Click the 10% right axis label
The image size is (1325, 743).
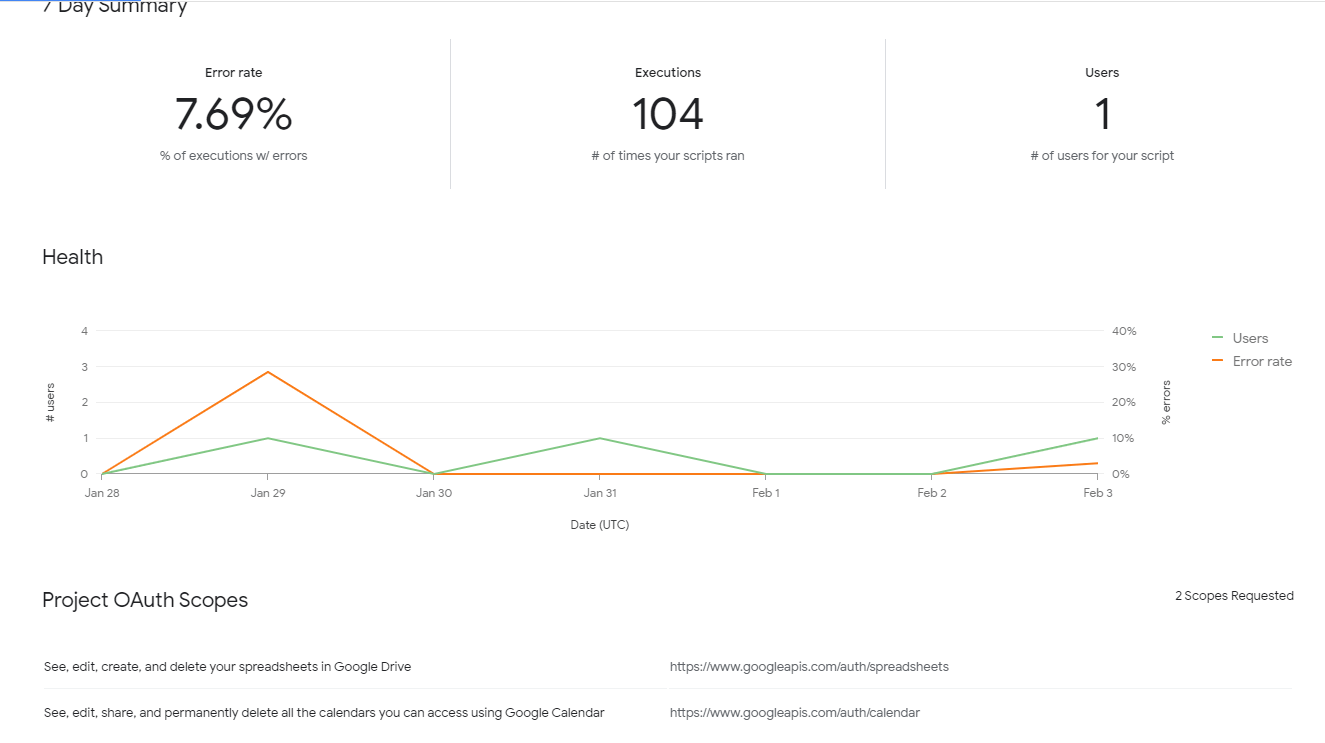pyautogui.click(x=1124, y=438)
